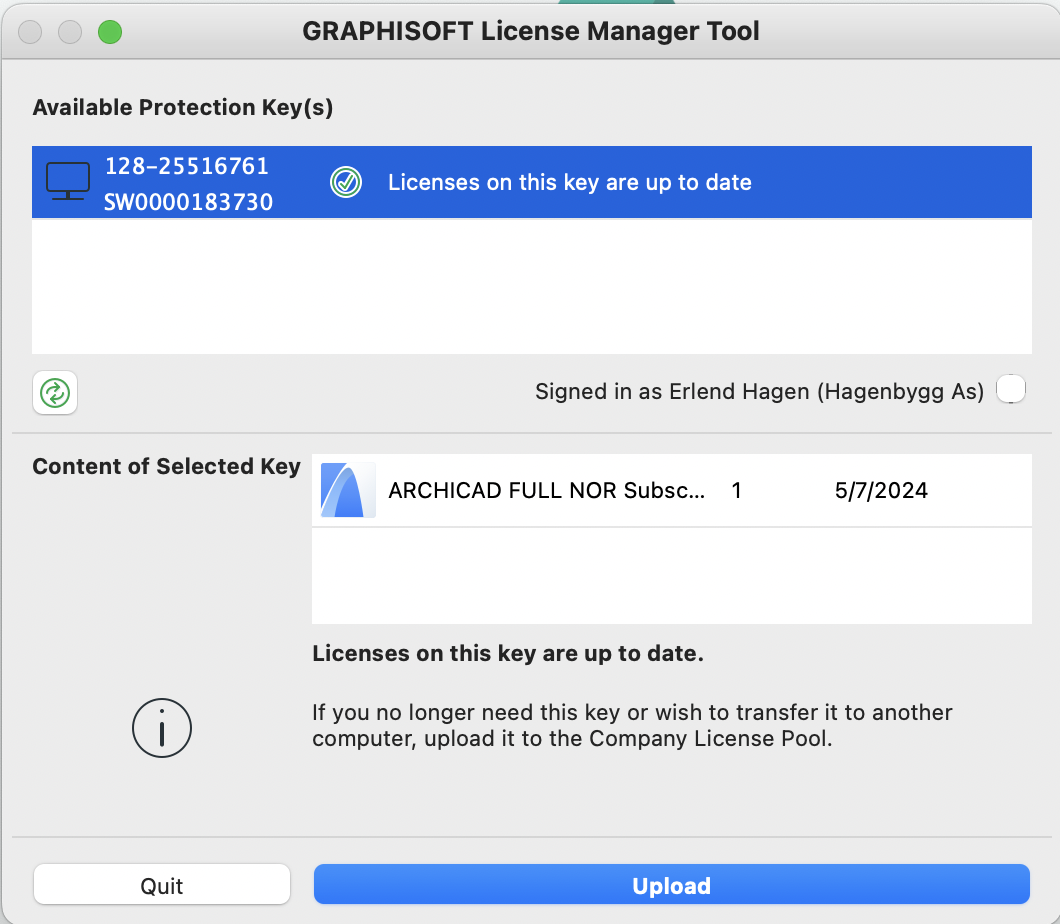Click the SW0000183730 serial text

[188, 202]
